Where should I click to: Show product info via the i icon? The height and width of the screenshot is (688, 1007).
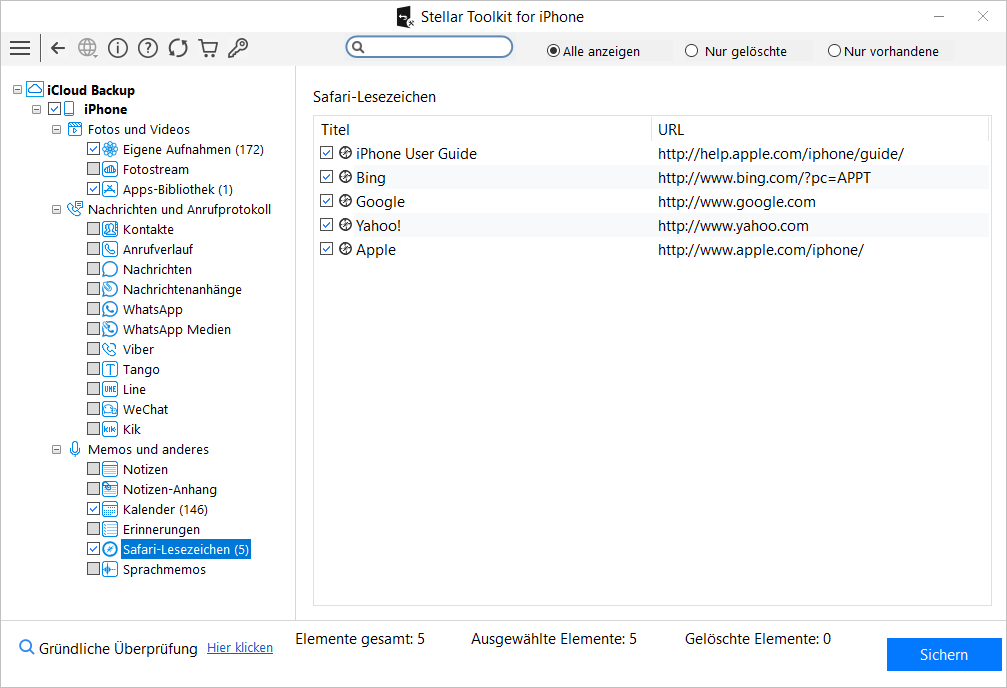118,48
